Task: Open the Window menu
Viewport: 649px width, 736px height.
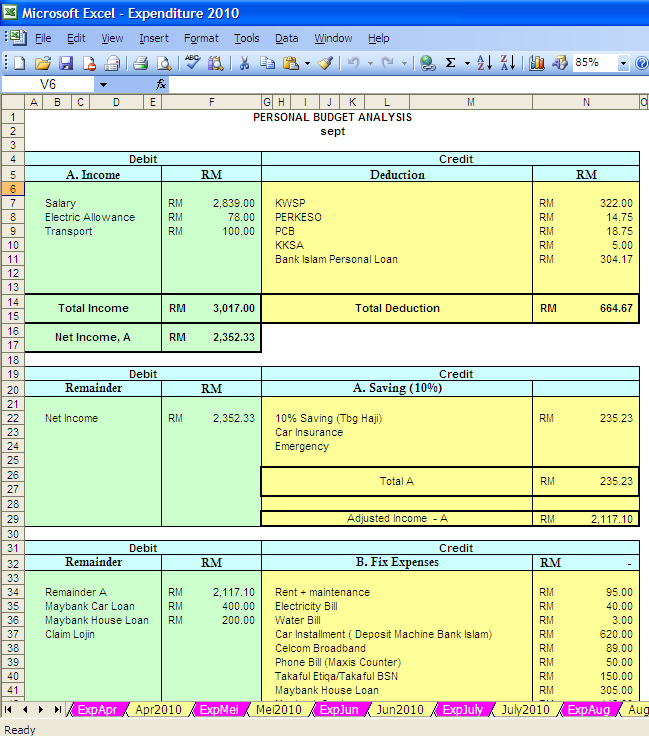Action: coord(333,38)
